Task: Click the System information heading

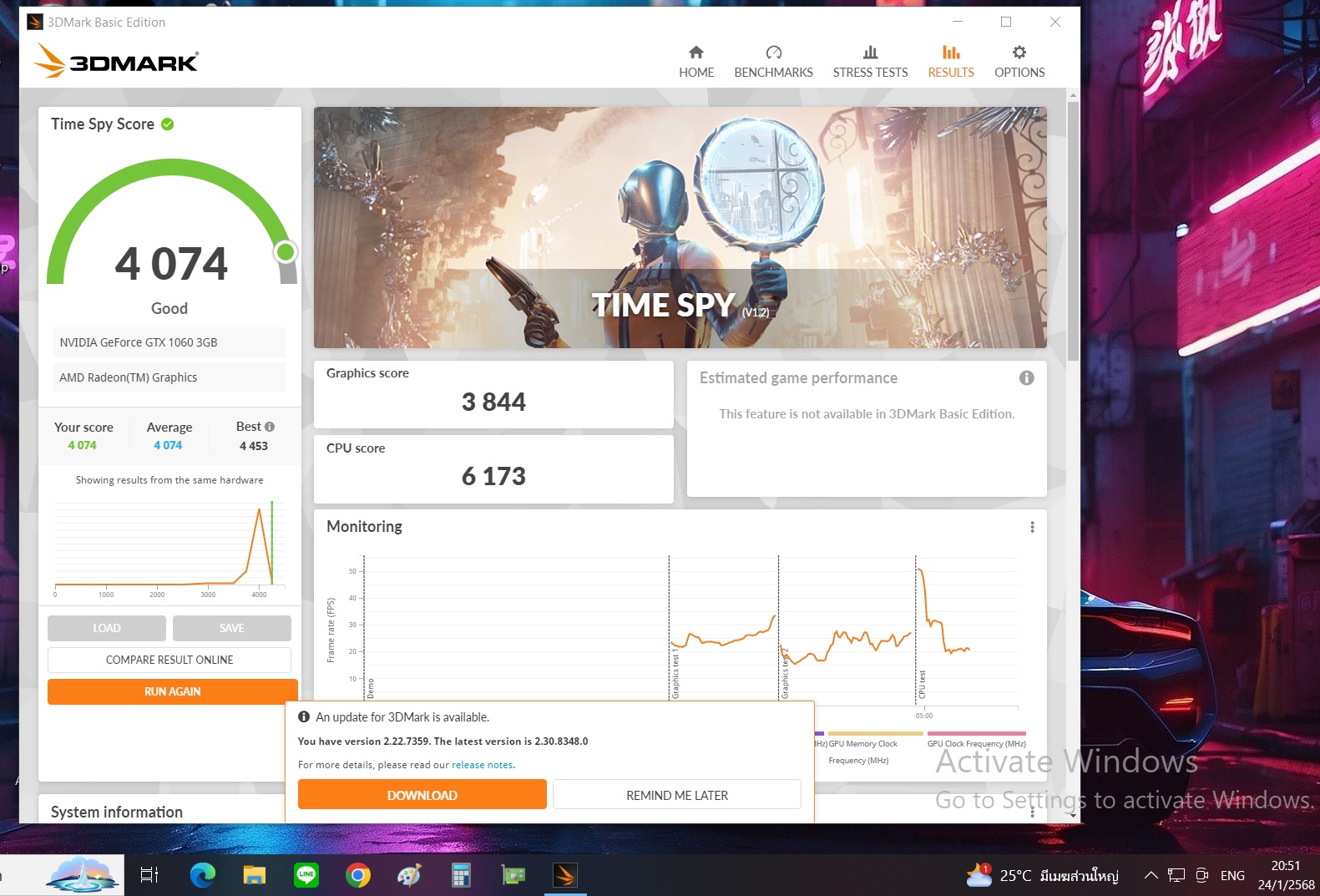Action: (x=116, y=812)
